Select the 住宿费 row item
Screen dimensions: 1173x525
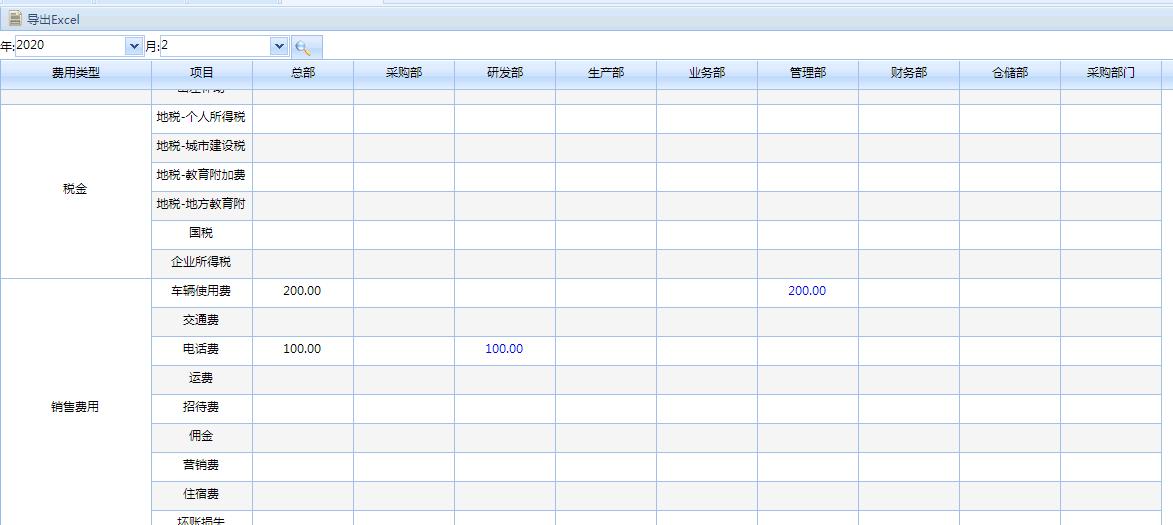(202, 495)
